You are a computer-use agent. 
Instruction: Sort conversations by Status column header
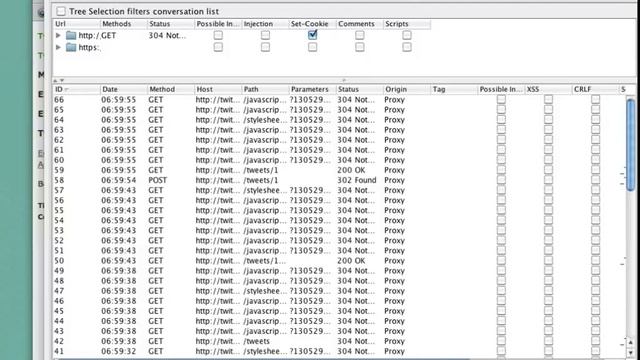pos(360,89)
